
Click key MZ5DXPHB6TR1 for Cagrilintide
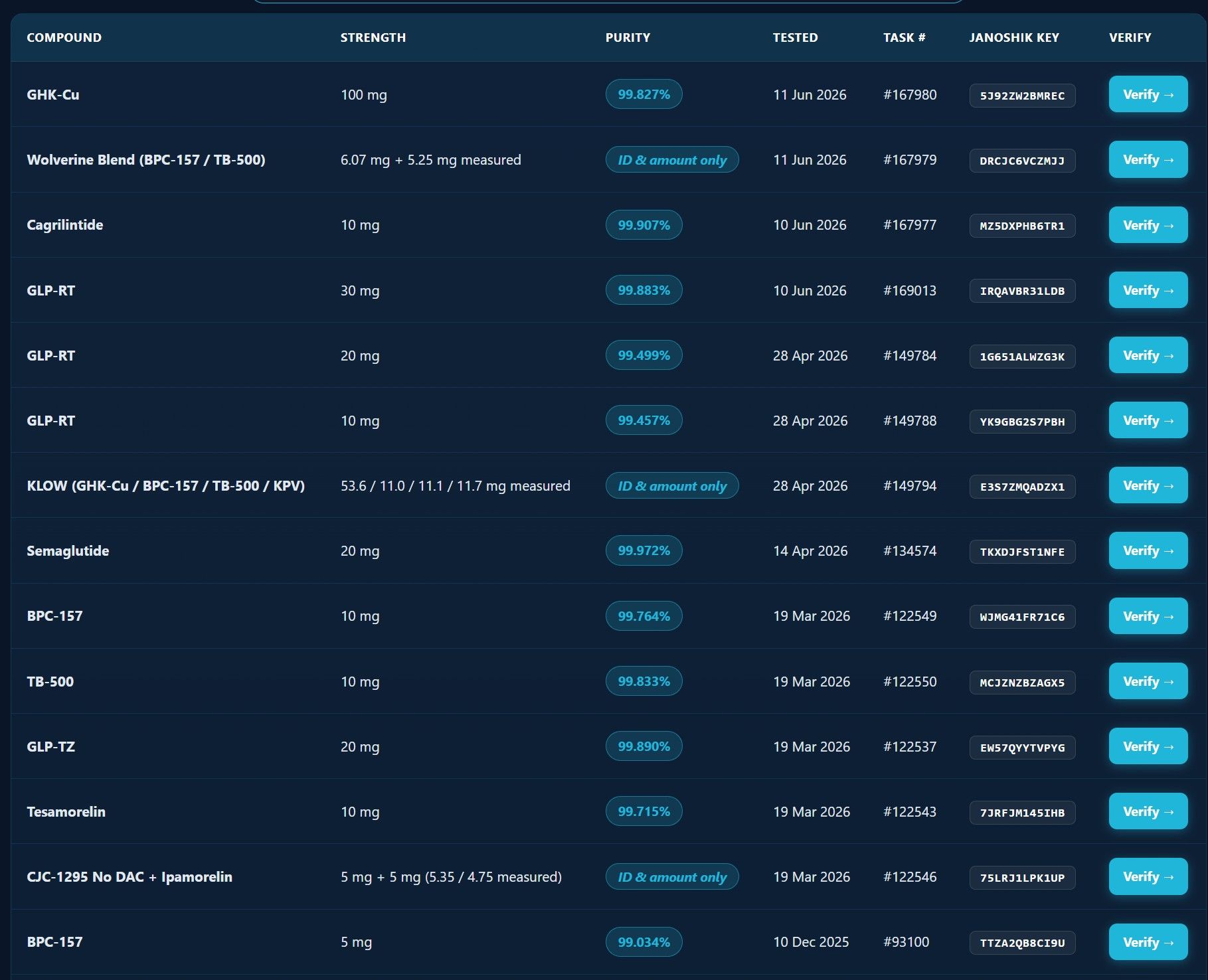[1022, 226]
